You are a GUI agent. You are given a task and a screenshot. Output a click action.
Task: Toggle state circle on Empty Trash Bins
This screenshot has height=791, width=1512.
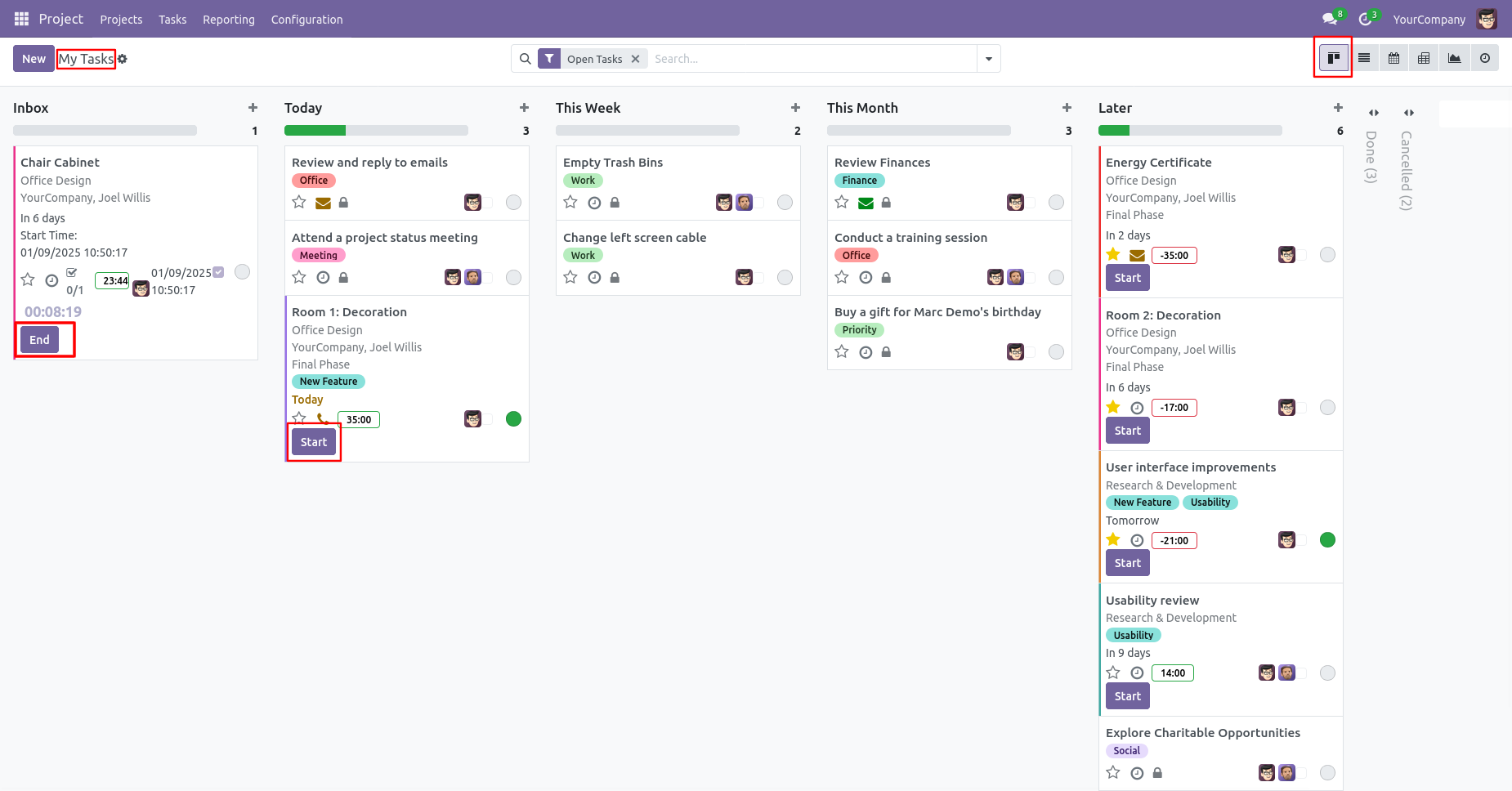click(x=785, y=203)
